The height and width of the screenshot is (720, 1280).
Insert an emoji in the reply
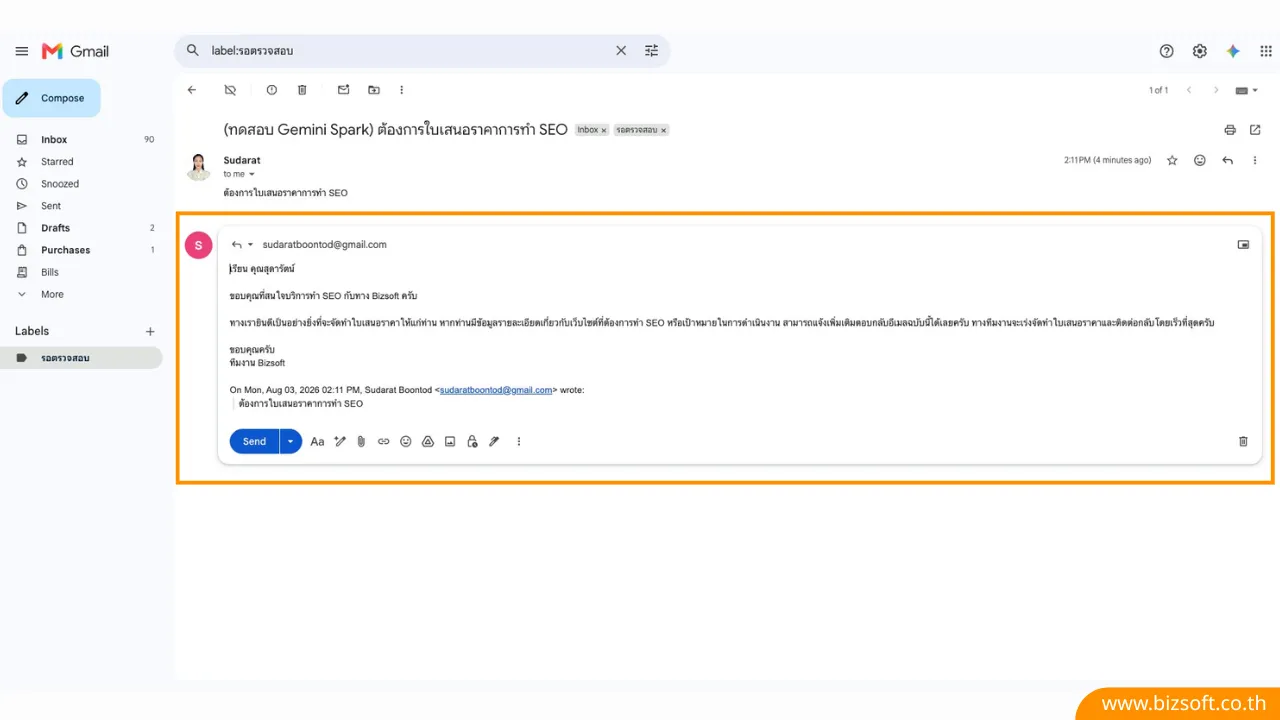coord(405,441)
